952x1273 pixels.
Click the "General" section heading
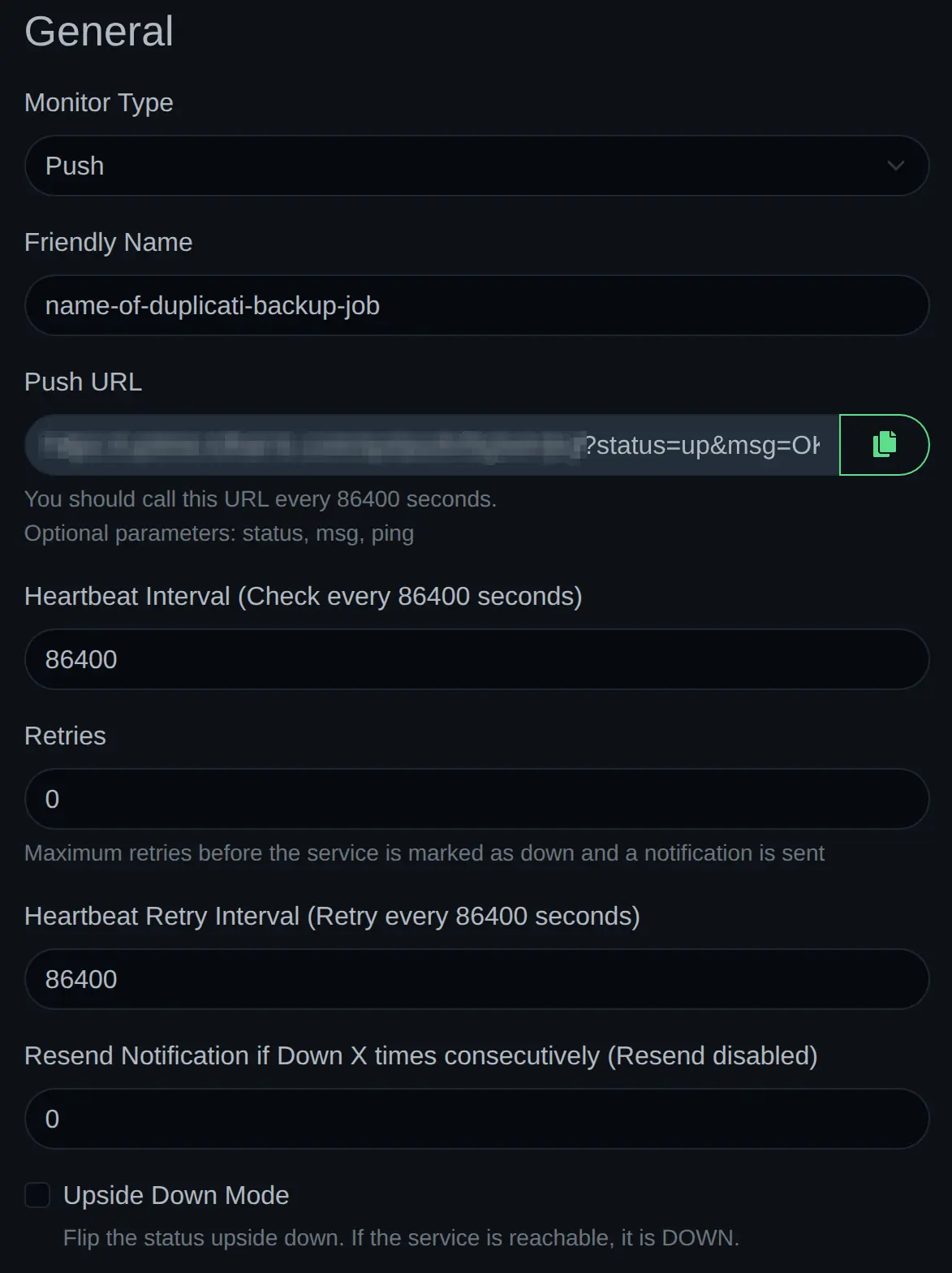(x=98, y=31)
